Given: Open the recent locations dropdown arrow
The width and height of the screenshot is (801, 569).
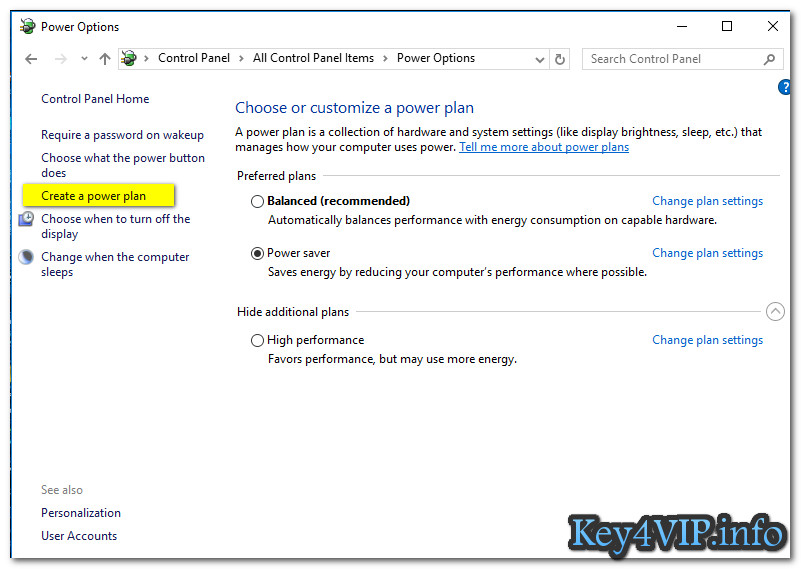Looking at the screenshot, I should point(84,59).
